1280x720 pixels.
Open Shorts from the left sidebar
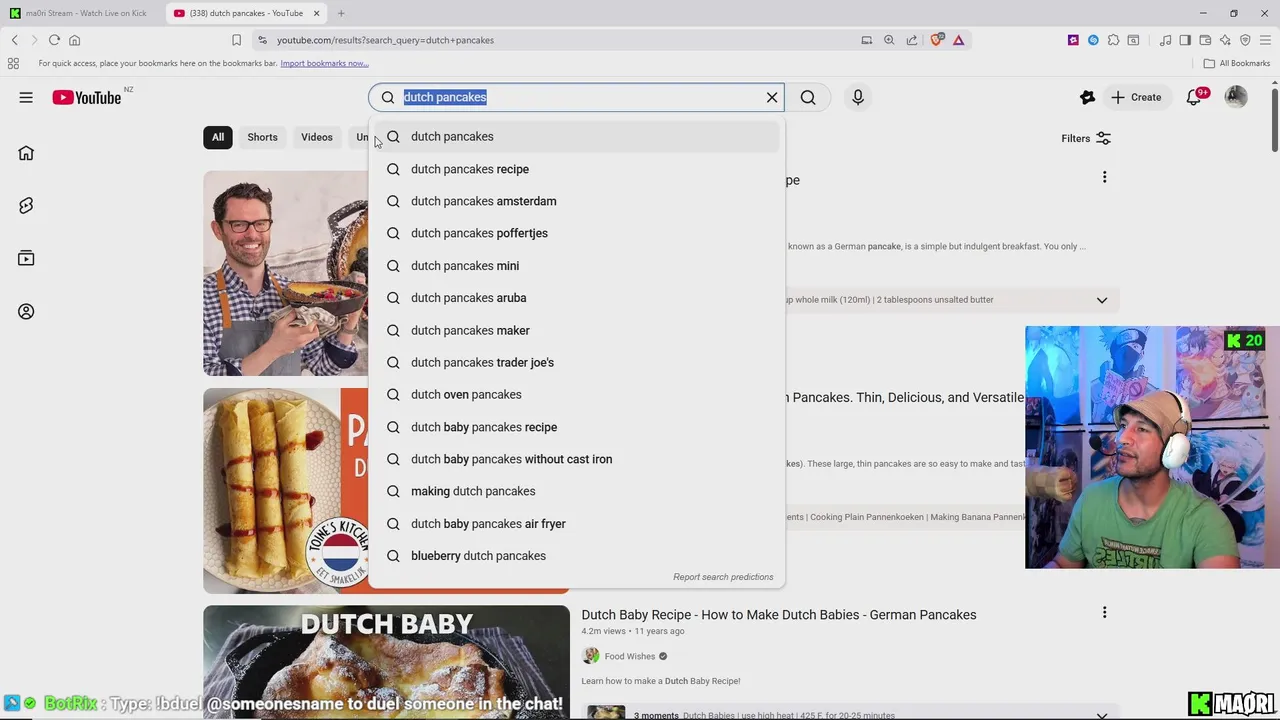[26, 205]
